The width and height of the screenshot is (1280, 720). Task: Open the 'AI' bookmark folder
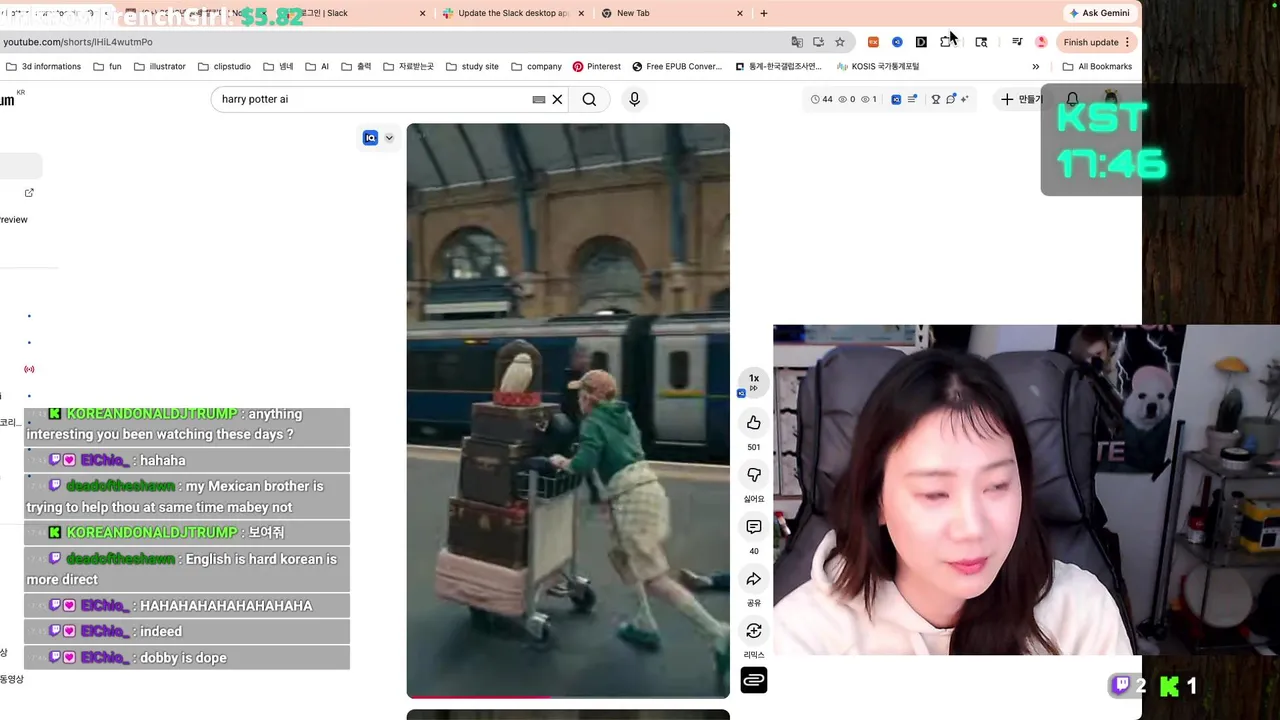point(317,66)
